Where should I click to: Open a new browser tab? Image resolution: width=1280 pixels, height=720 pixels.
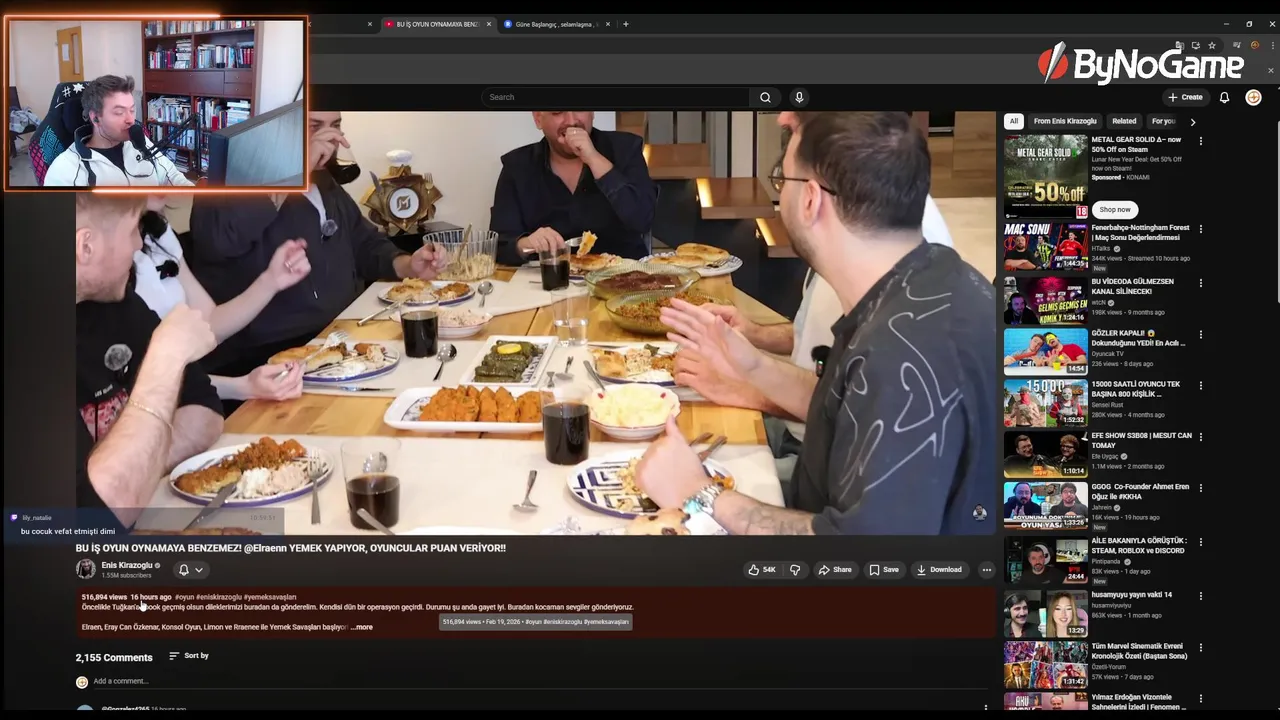(x=626, y=24)
